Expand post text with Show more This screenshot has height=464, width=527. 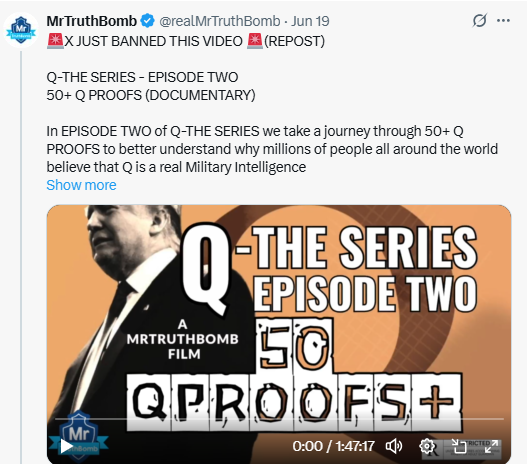click(81, 185)
